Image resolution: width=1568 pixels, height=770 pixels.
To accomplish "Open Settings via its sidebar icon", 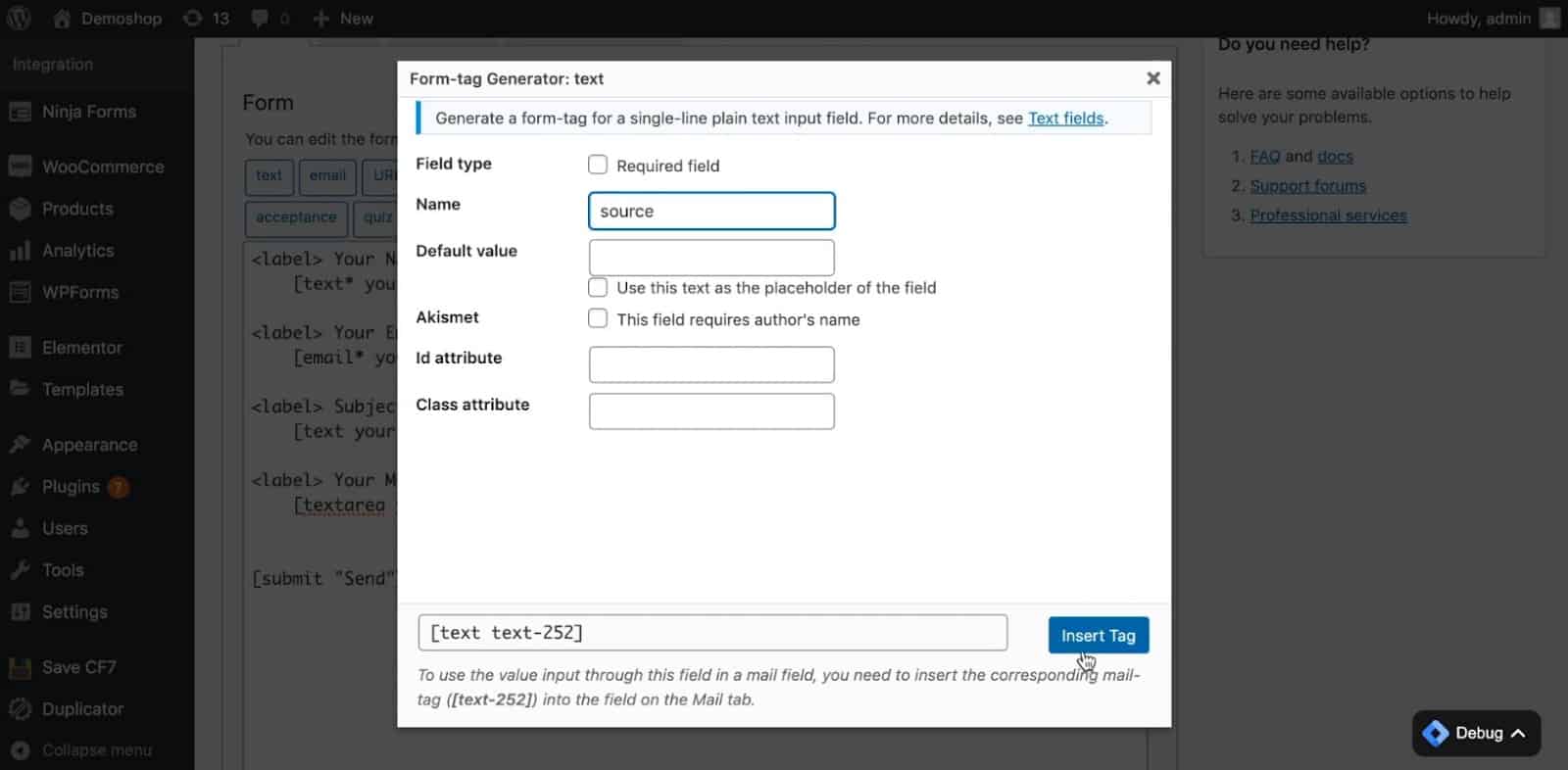I will click(20, 612).
